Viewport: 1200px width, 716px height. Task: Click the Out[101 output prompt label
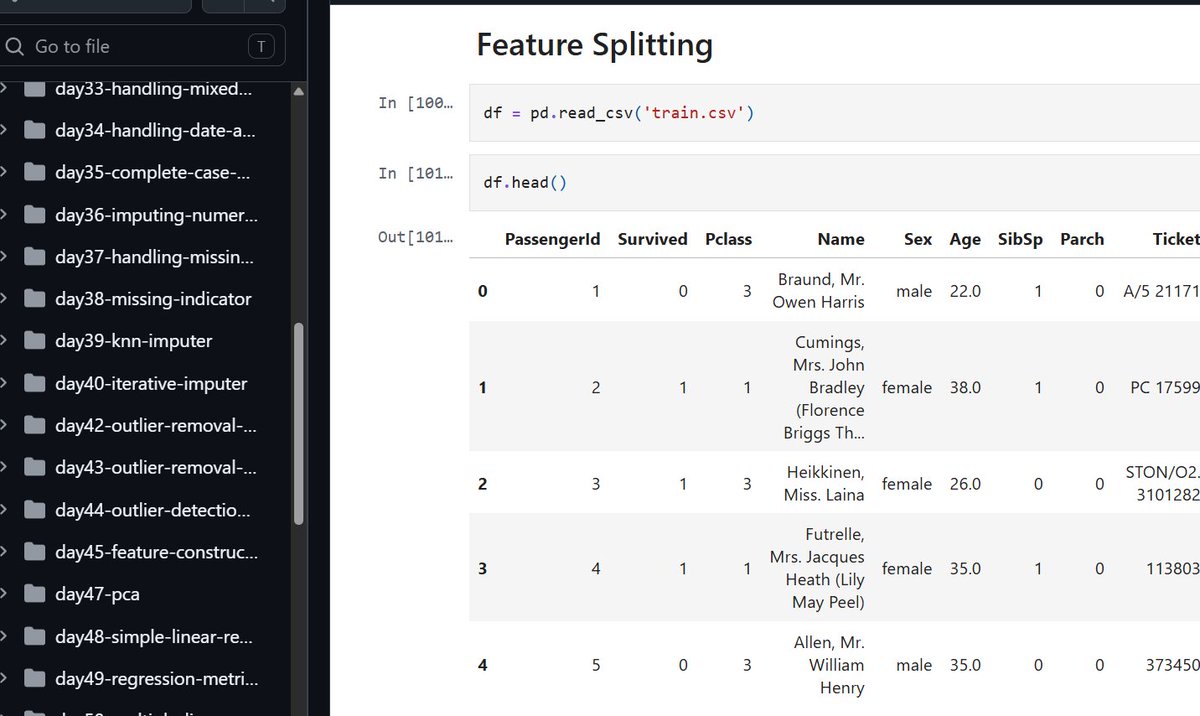pyautogui.click(x=414, y=237)
